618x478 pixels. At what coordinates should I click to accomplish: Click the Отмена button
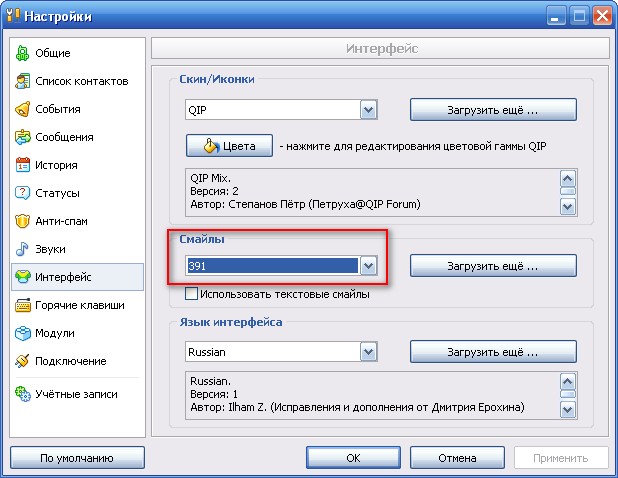click(x=457, y=458)
